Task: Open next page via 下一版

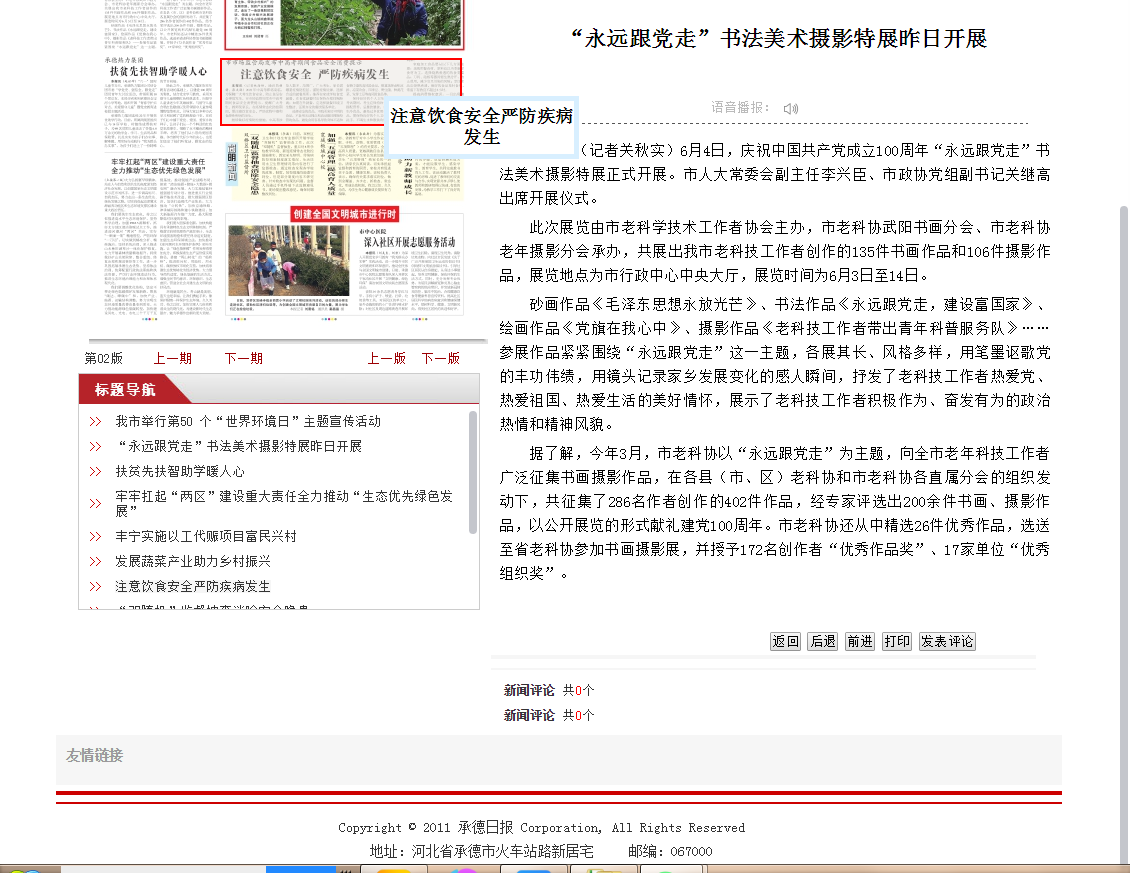Action: pyautogui.click(x=440, y=359)
